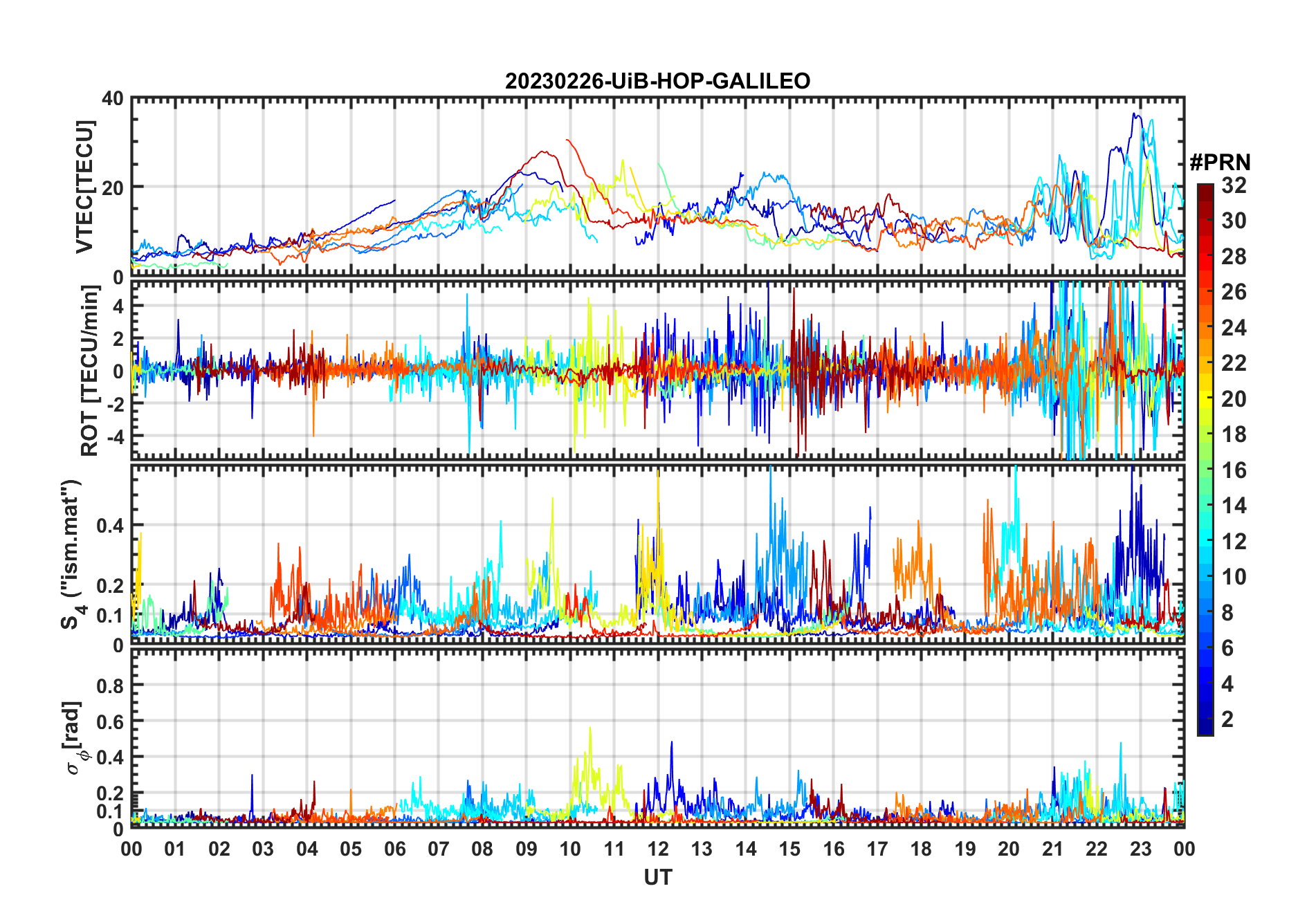
Task: Click the x-axis tick label 09
Action: tap(526, 849)
